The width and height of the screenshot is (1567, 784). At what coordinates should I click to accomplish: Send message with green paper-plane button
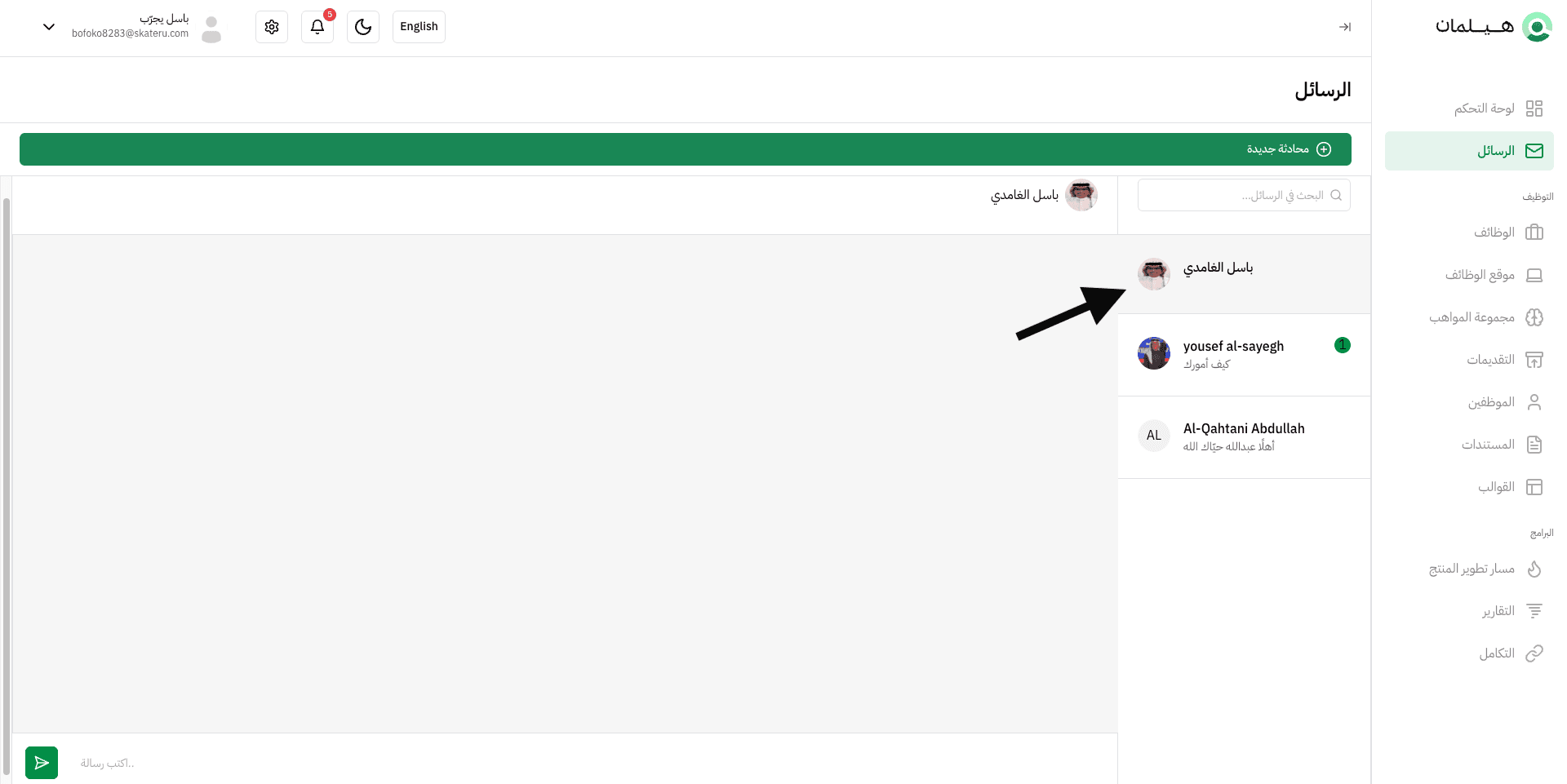(x=42, y=763)
